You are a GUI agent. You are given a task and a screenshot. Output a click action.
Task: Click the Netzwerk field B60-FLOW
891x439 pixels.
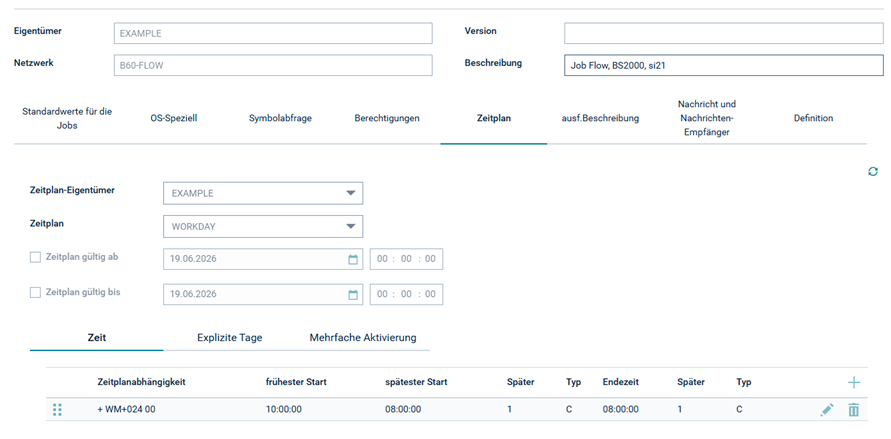pos(273,65)
